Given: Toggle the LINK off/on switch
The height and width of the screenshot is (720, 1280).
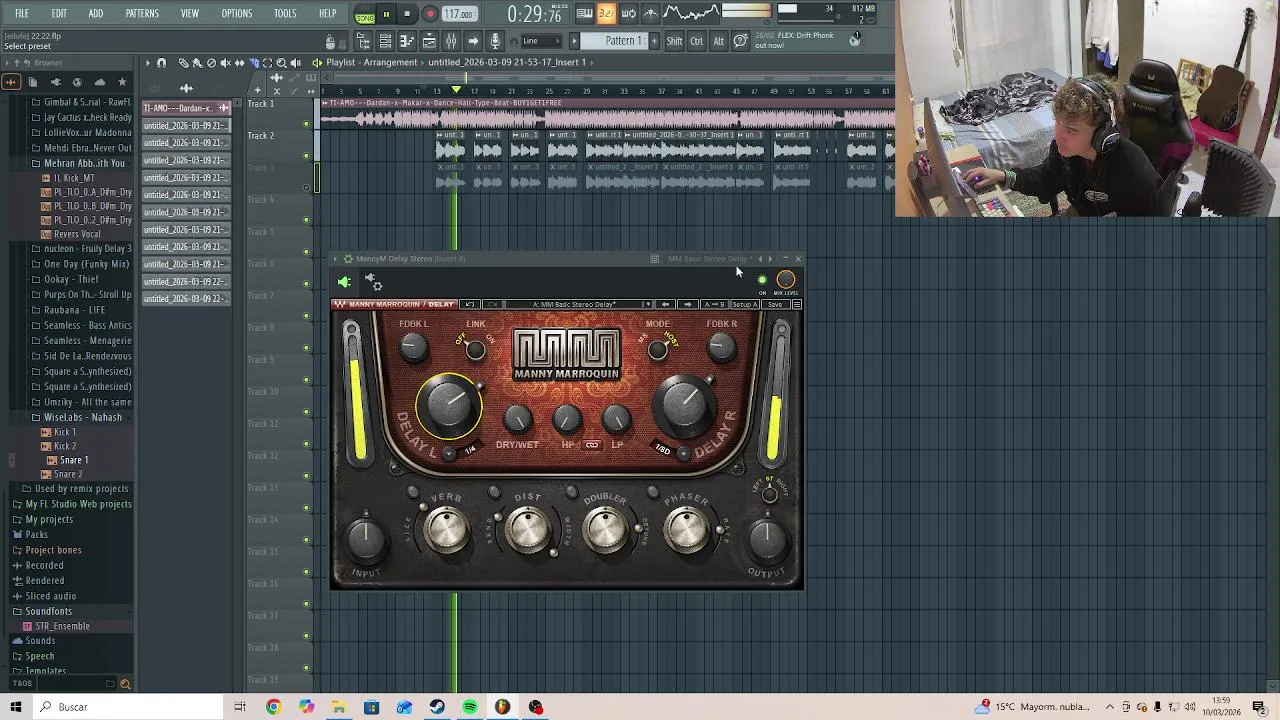Looking at the screenshot, I should point(475,349).
